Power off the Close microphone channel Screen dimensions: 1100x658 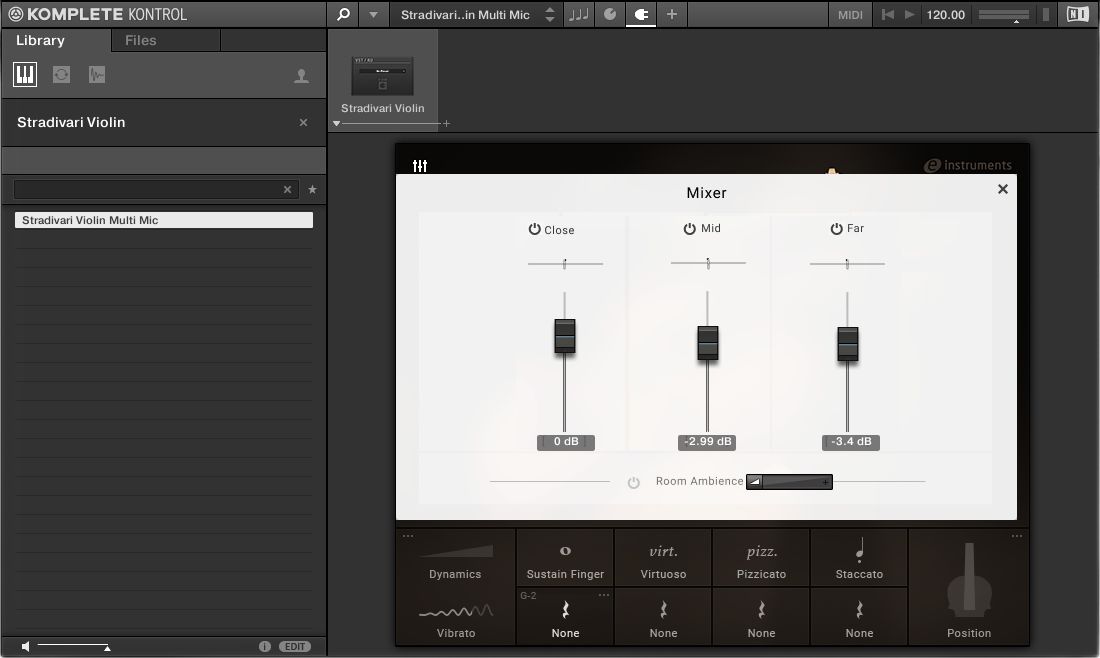click(x=532, y=230)
